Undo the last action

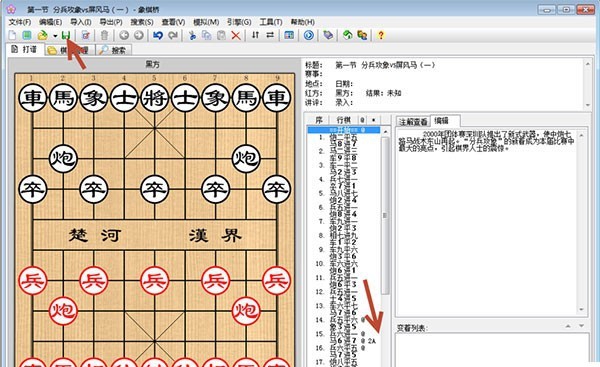coord(158,36)
